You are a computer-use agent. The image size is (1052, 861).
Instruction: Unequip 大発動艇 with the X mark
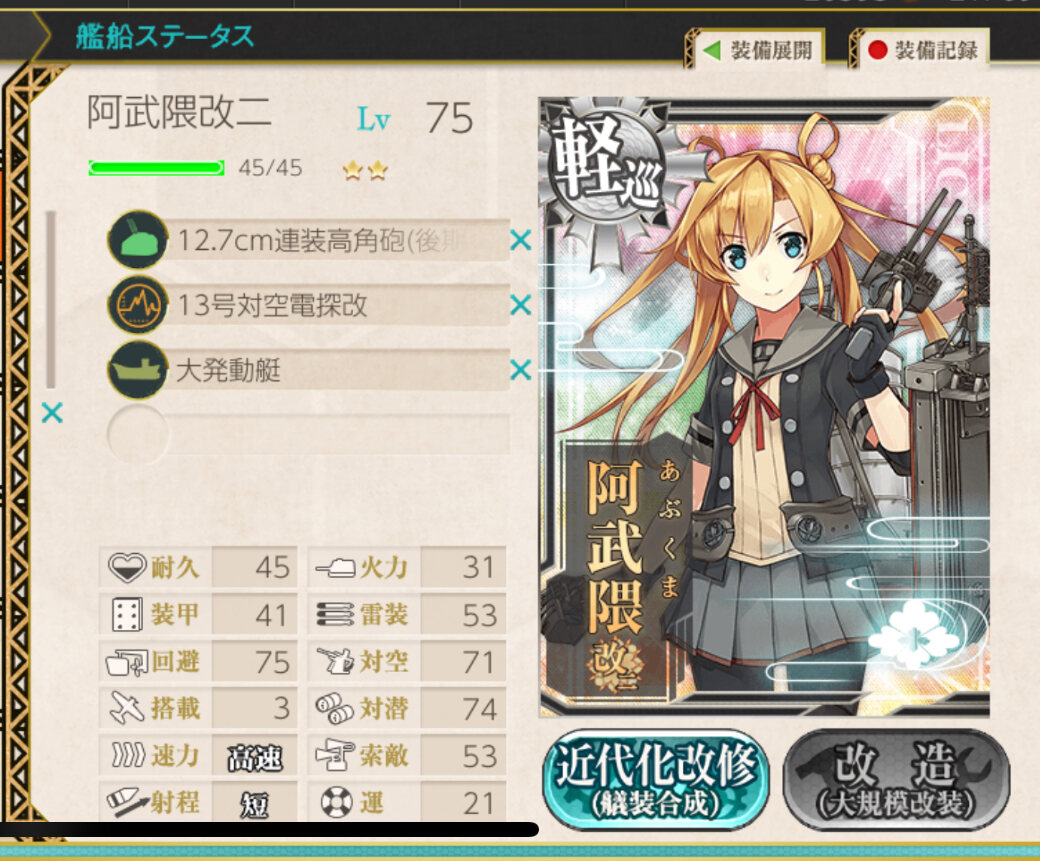(x=521, y=370)
